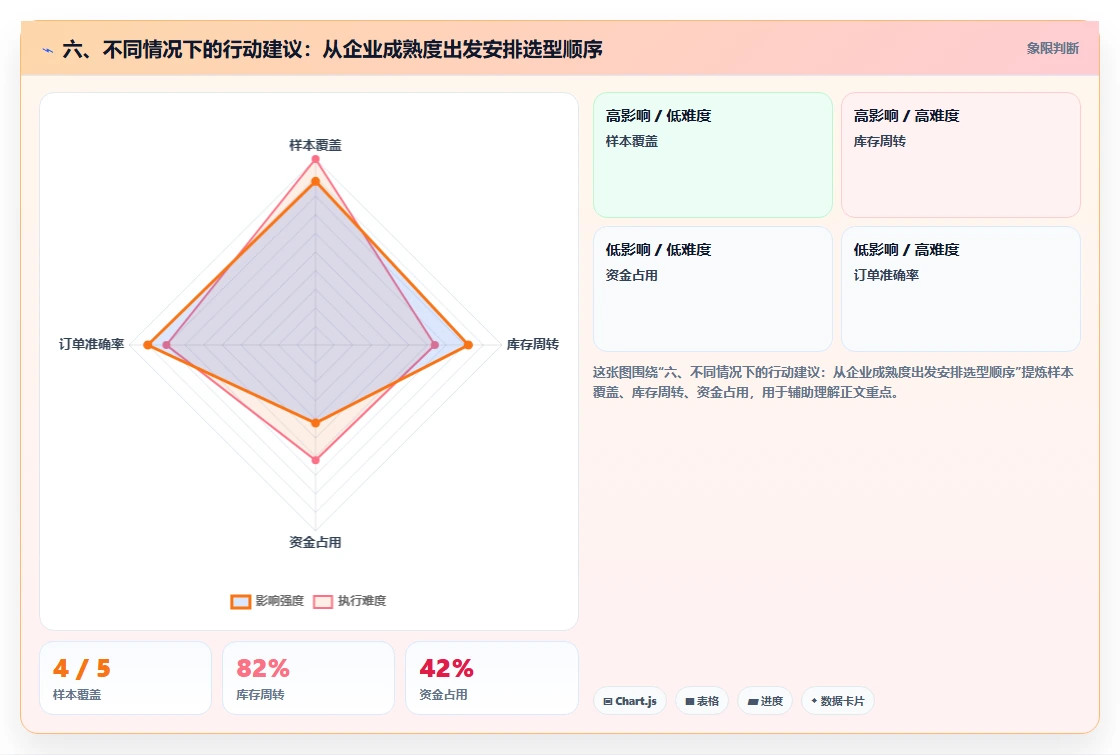Click the description paragraph starting 这张图围绕
The height and width of the screenshot is (755, 1120).
(833, 382)
